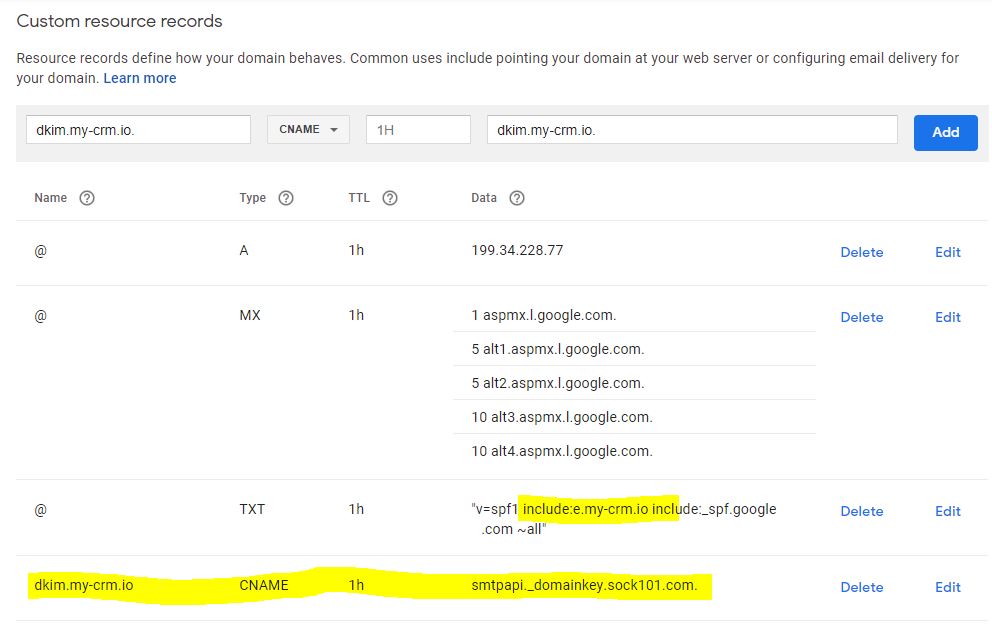Delete the SPF TXT record

[862, 511]
